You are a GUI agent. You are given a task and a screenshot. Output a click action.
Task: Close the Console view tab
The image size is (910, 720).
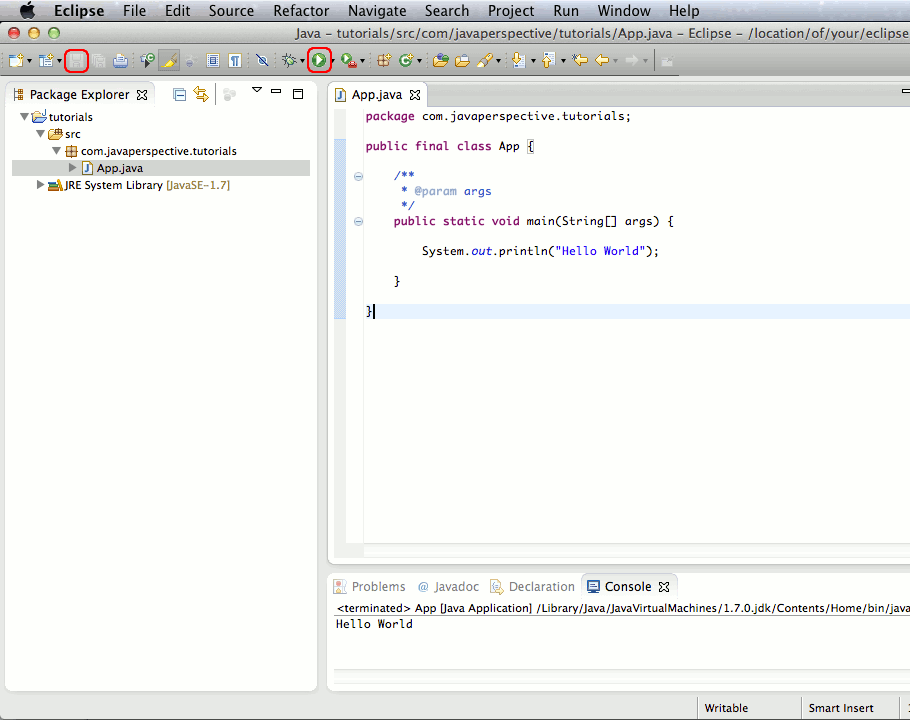coord(664,587)
